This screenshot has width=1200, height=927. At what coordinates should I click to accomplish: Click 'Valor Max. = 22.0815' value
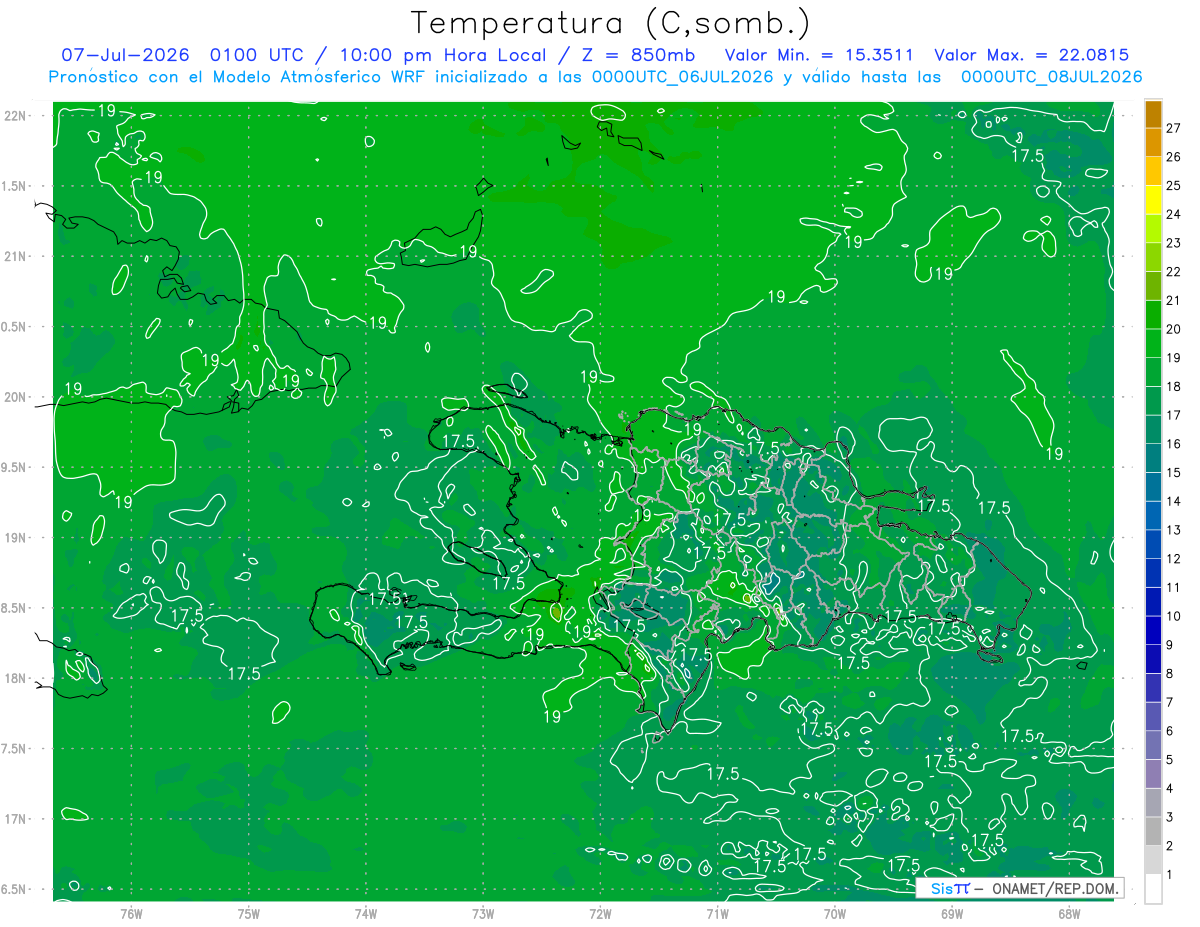(1032, 55)
